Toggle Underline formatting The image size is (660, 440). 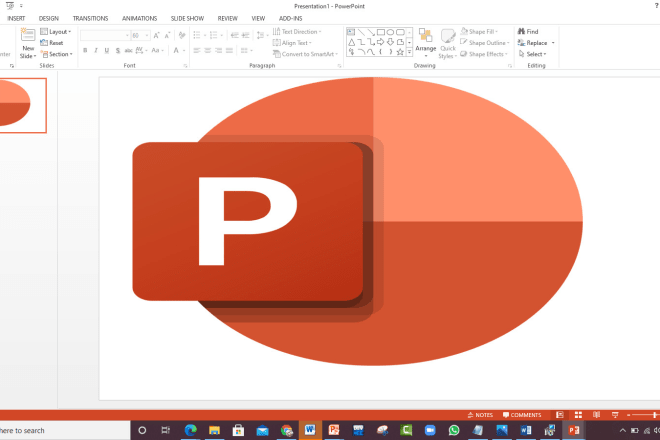(107, 51)
